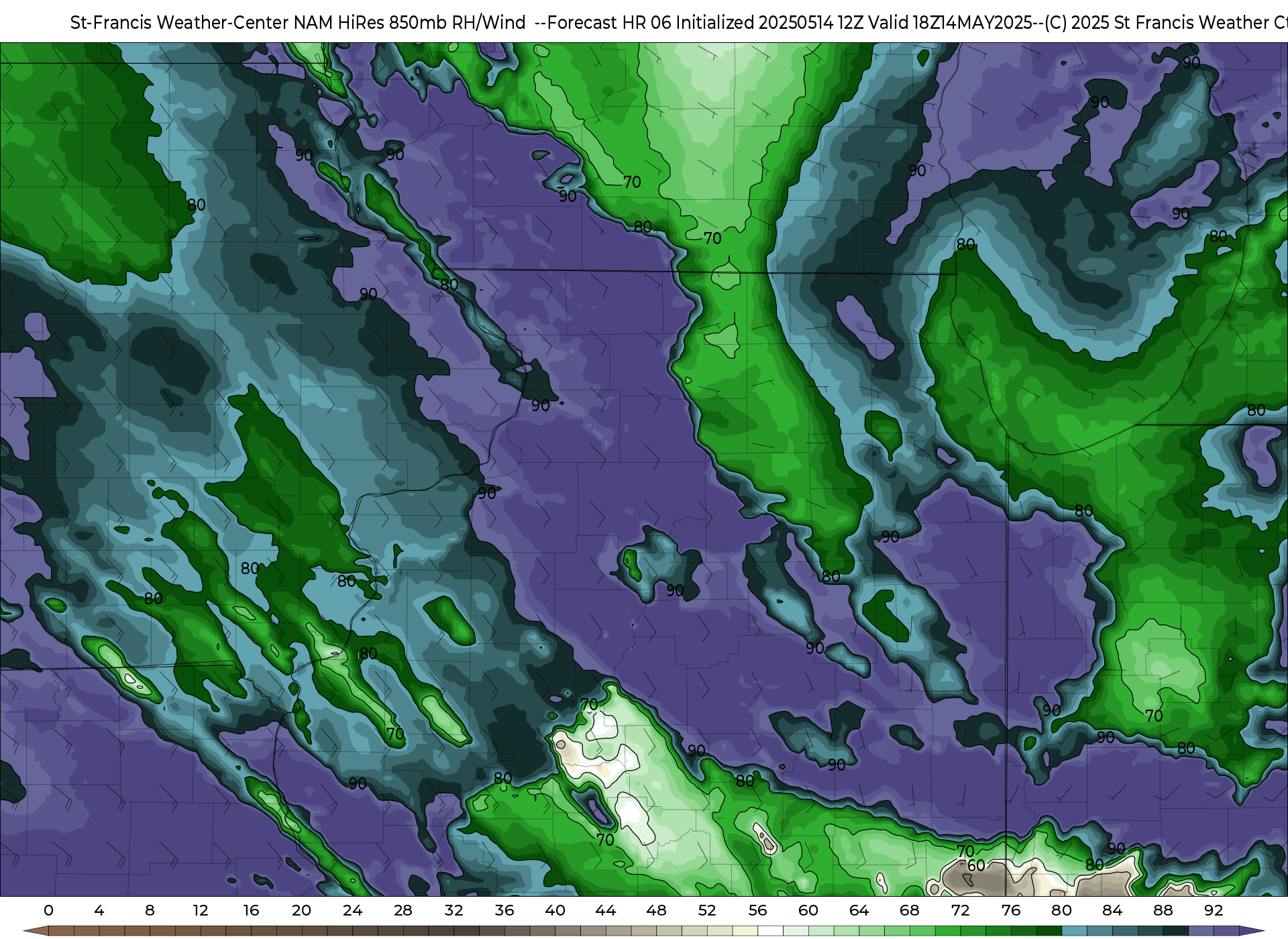Click the '88' label on the color scale
This screenshot has width=1288, height=939.
1163,910
